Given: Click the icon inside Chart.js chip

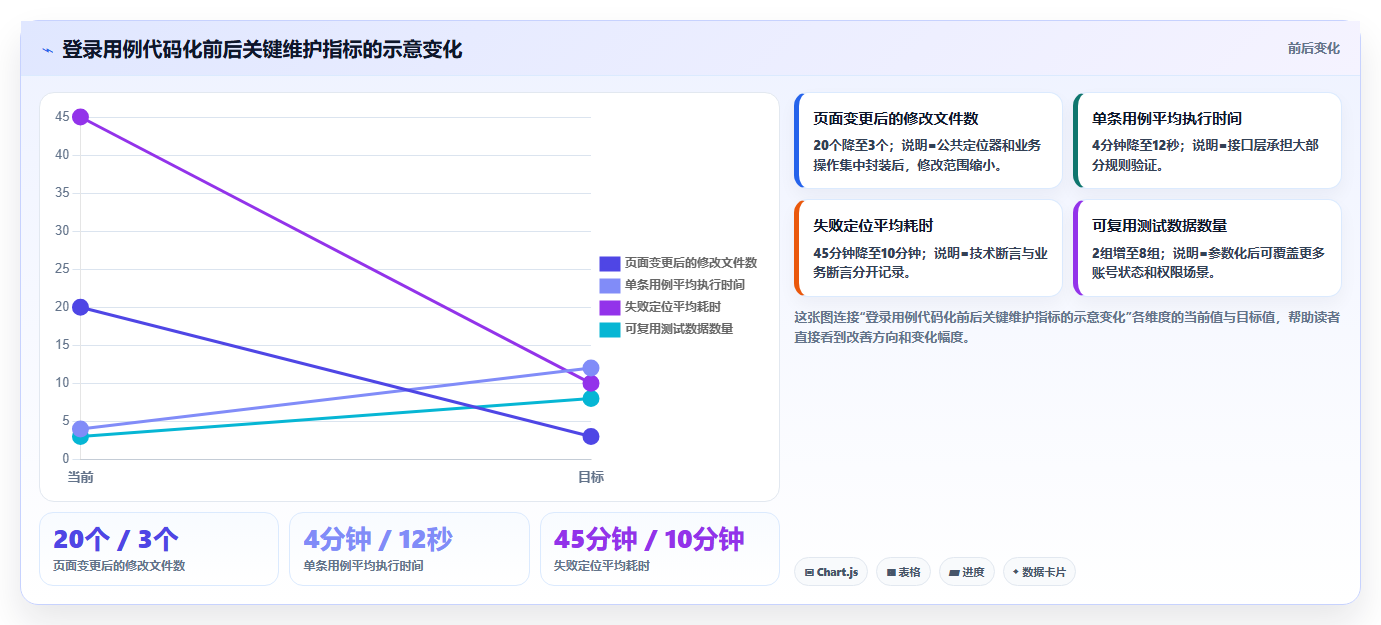Looking at the screenshot, I should (809, 573).
